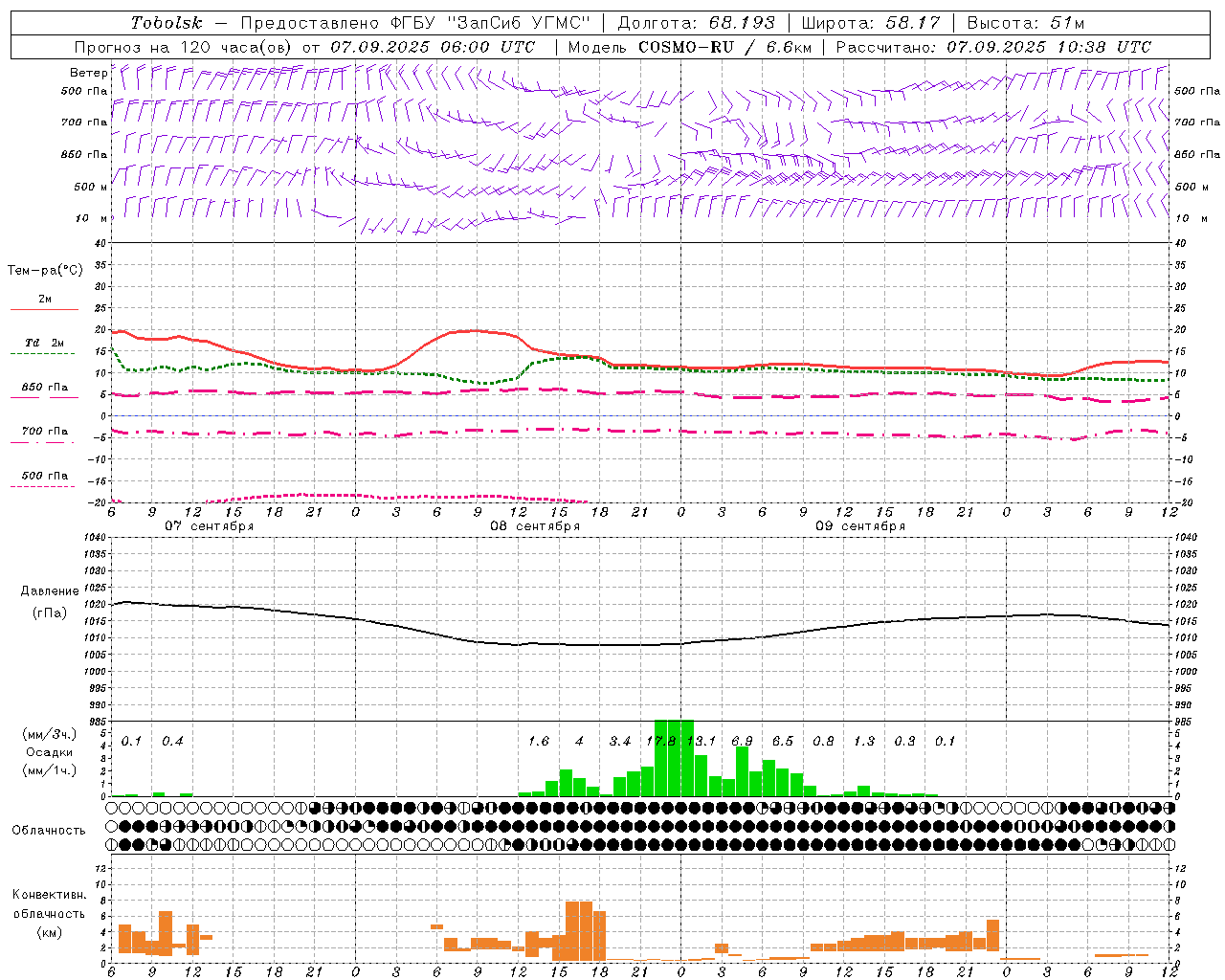Viewport: 1225px width, 980px height.
Task: Click the Облачность cloudiness row label
Action: click(49, 831)
